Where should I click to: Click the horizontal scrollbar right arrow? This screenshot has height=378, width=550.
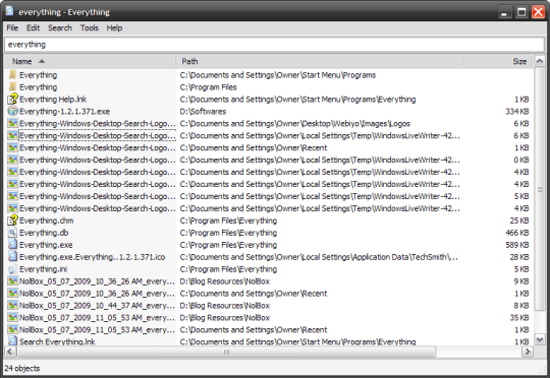527,351
